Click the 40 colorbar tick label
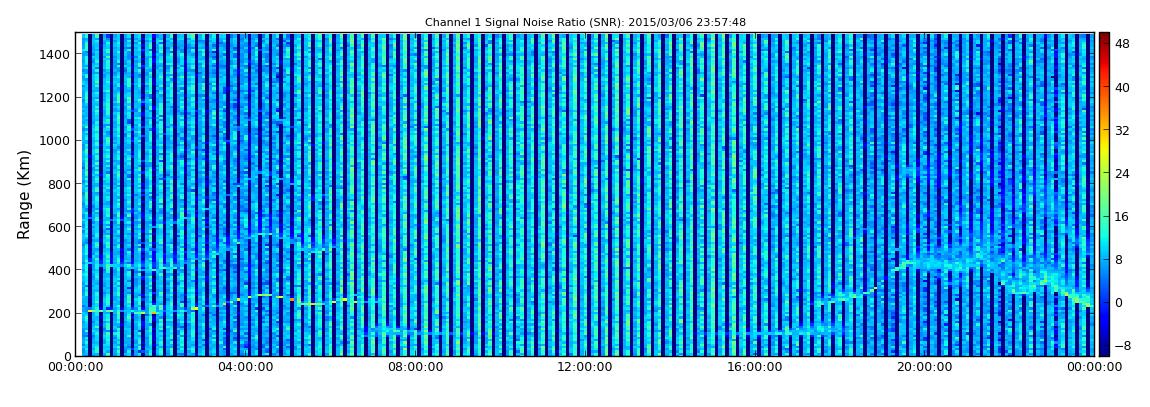 pyautogui.click(x=1122, y=87)
